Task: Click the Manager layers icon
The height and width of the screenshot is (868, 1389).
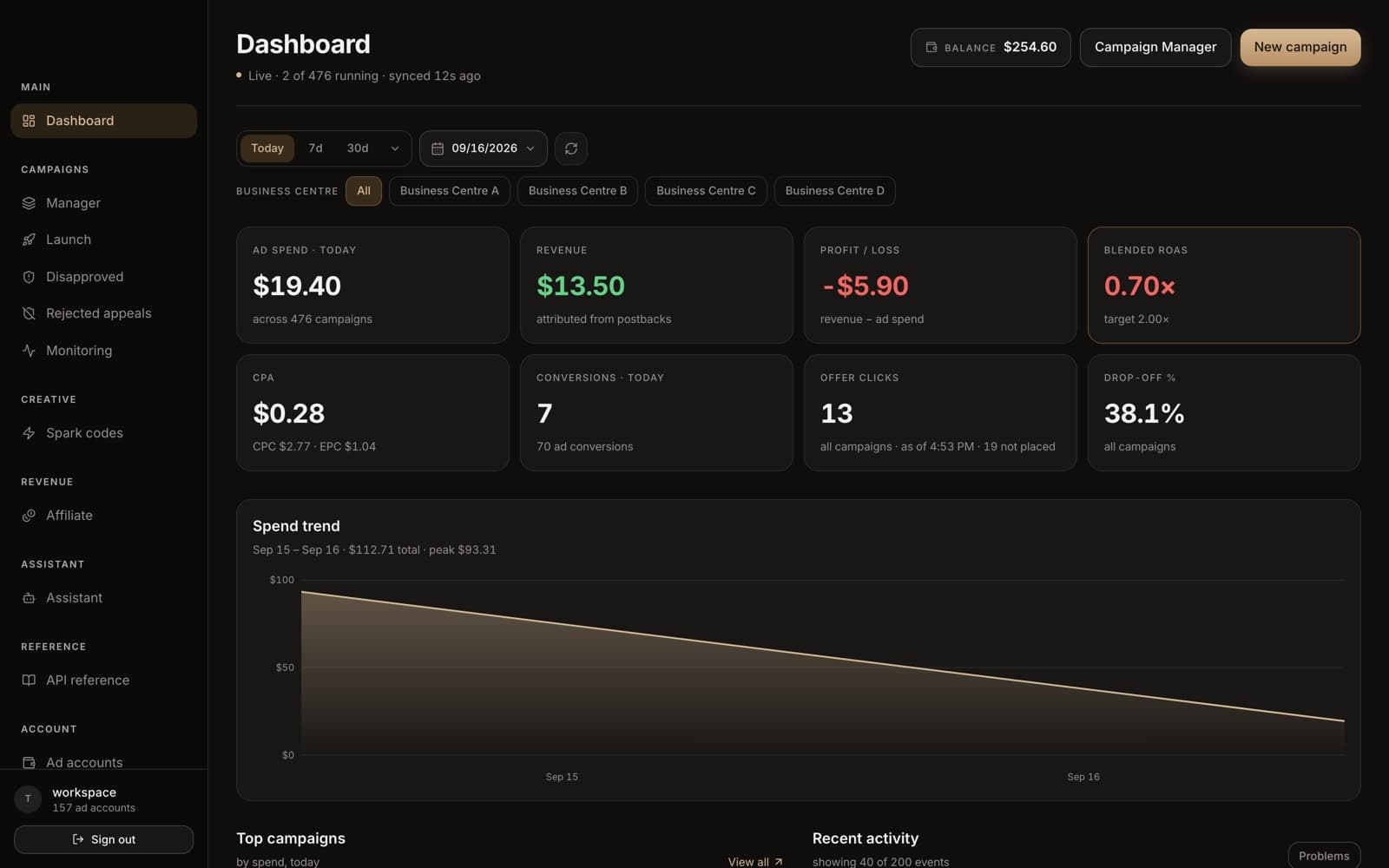Action: pyautogui.click(x=29, y=203)
